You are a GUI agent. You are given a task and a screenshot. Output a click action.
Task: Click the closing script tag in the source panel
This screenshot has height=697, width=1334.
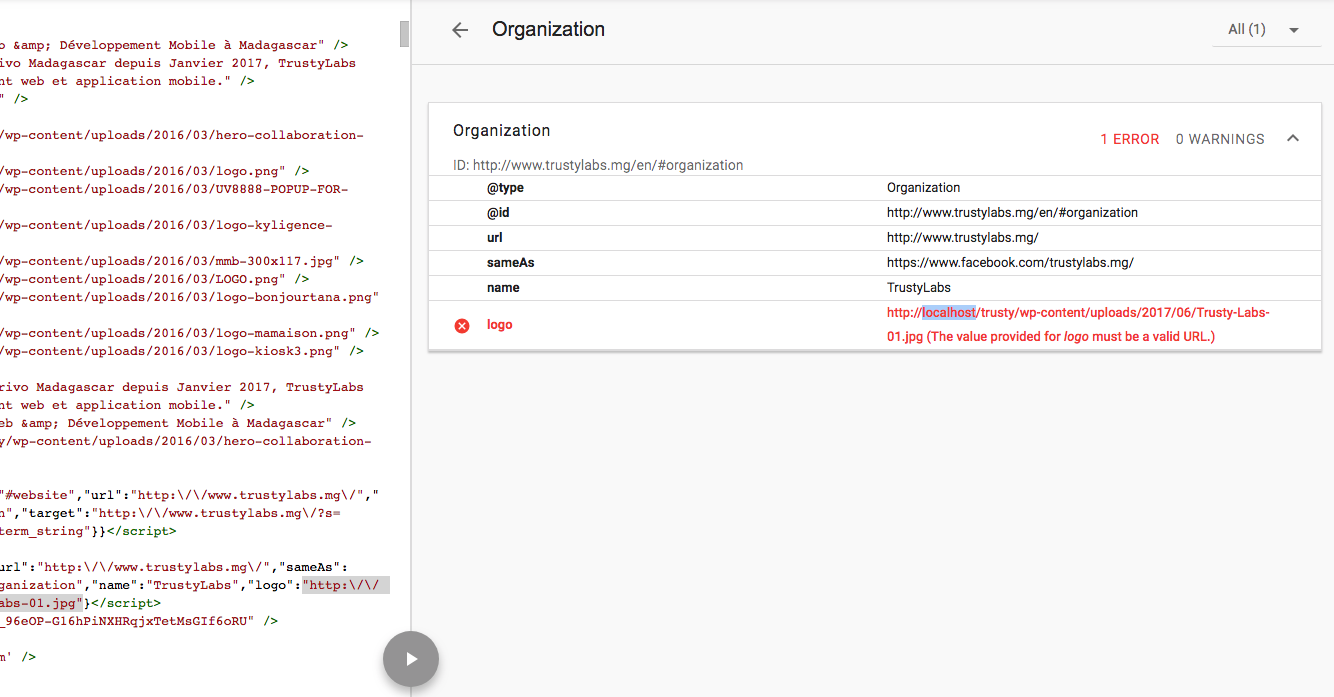pyautogui.click(x=130, y=603)
